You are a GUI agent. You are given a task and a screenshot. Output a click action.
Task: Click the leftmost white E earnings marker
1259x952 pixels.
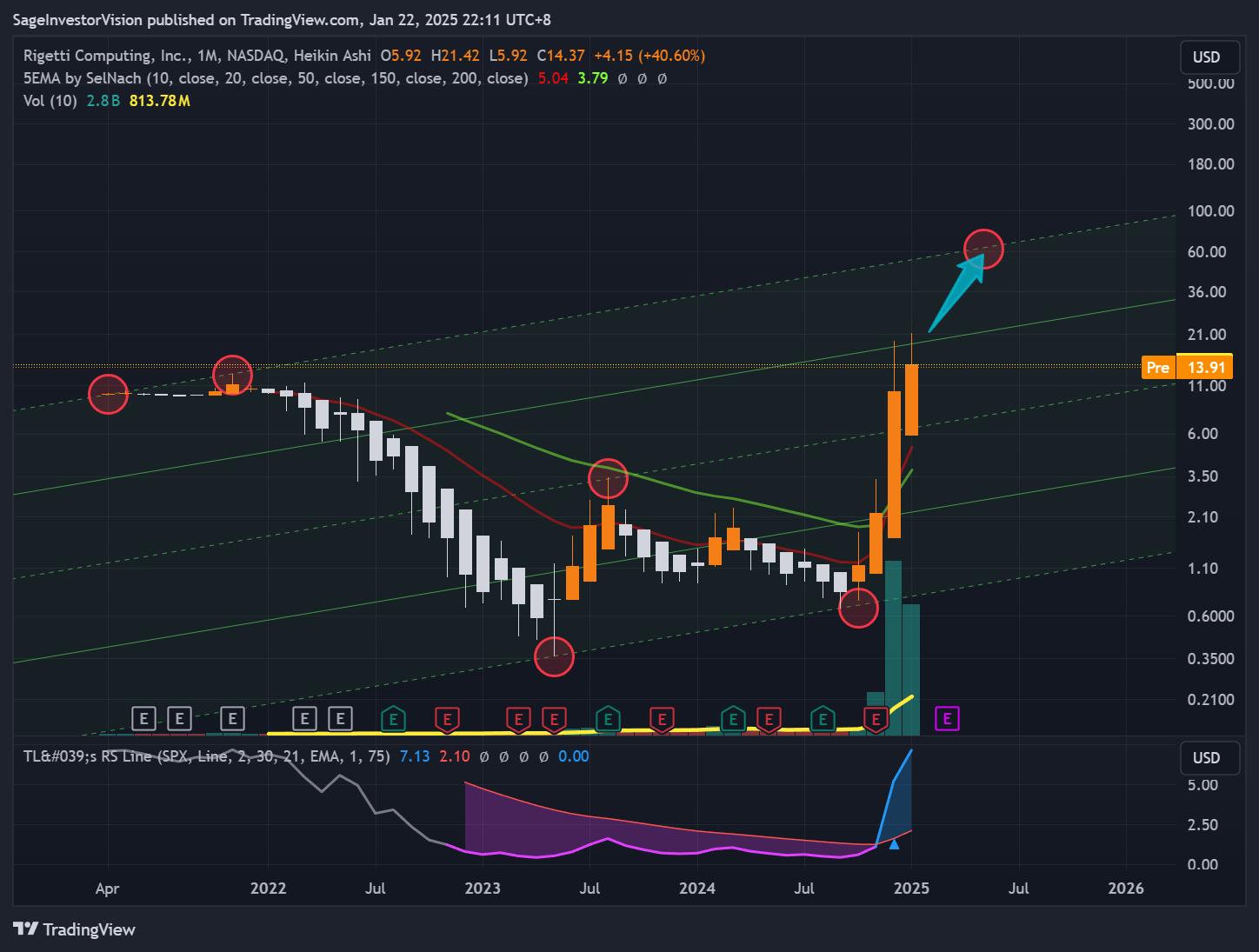[x=143, y=719]
